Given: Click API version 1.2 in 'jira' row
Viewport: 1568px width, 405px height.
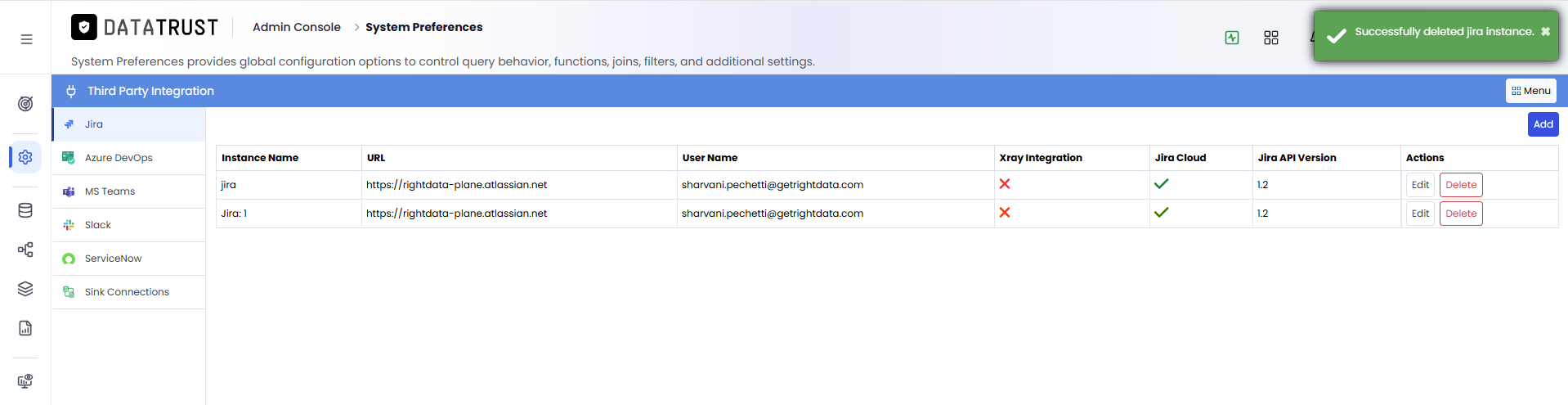Looking at the screenshot, I should coord(1263,185).
